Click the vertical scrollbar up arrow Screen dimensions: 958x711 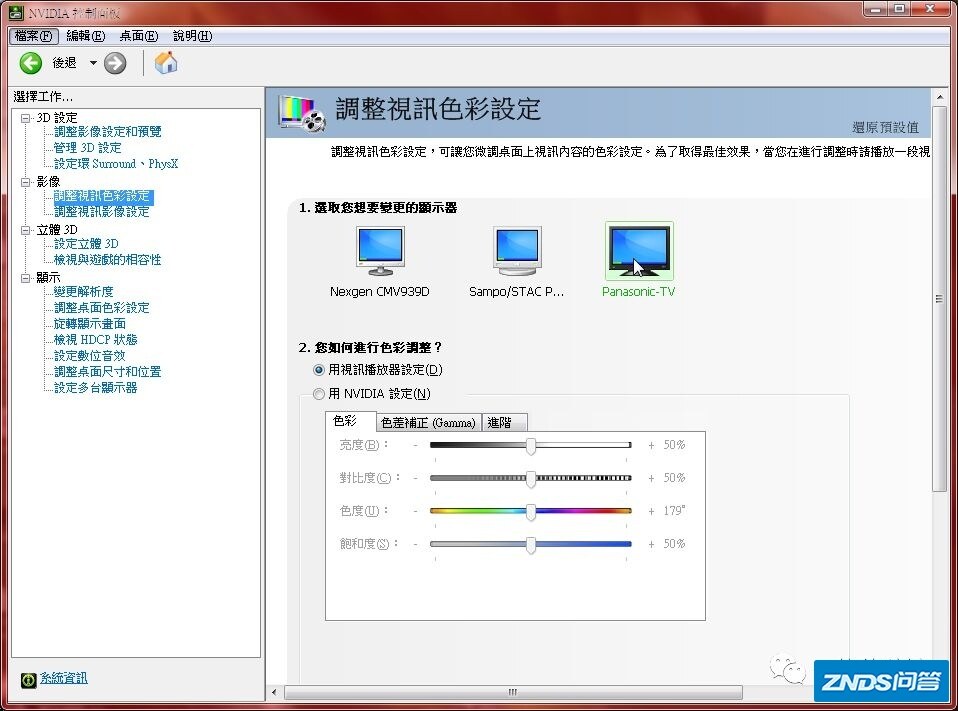[x=940, y=97]
